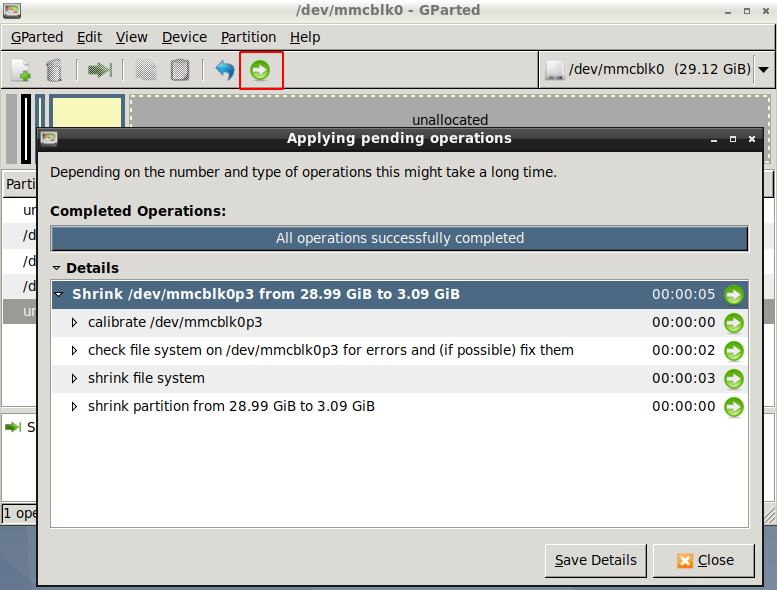The height and width of the screenshot is (590, 777).
Task: Click the New partition toolbar icon
Action: [x=21, y=71]
